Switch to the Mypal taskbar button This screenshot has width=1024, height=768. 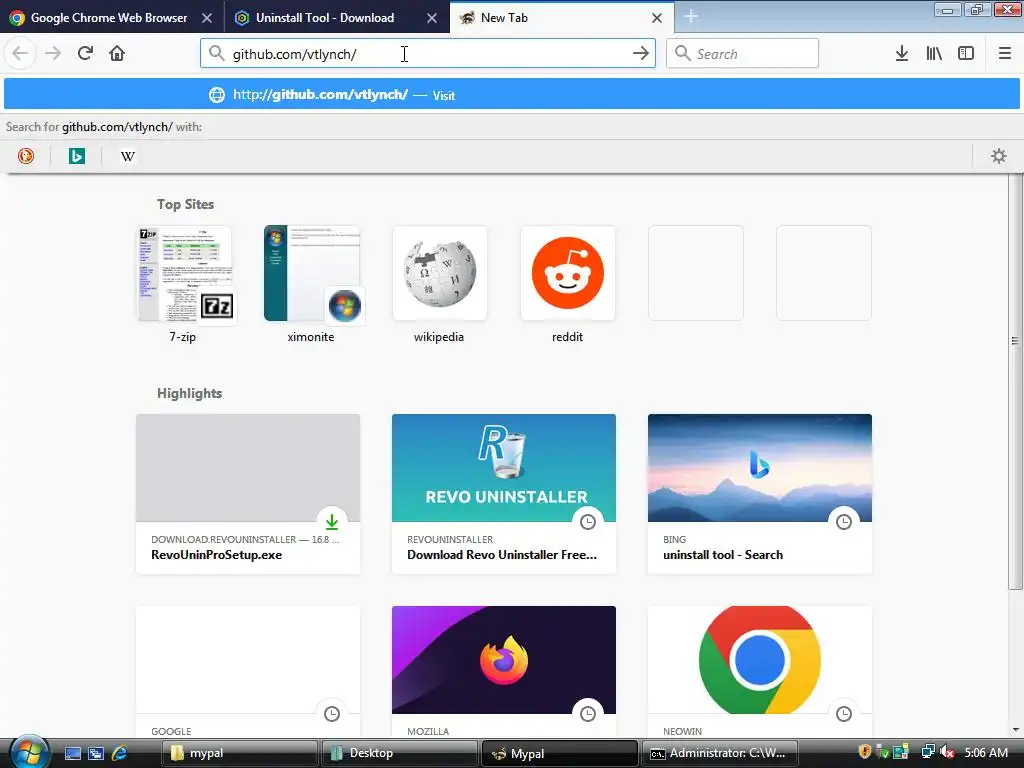pos(559,753)
